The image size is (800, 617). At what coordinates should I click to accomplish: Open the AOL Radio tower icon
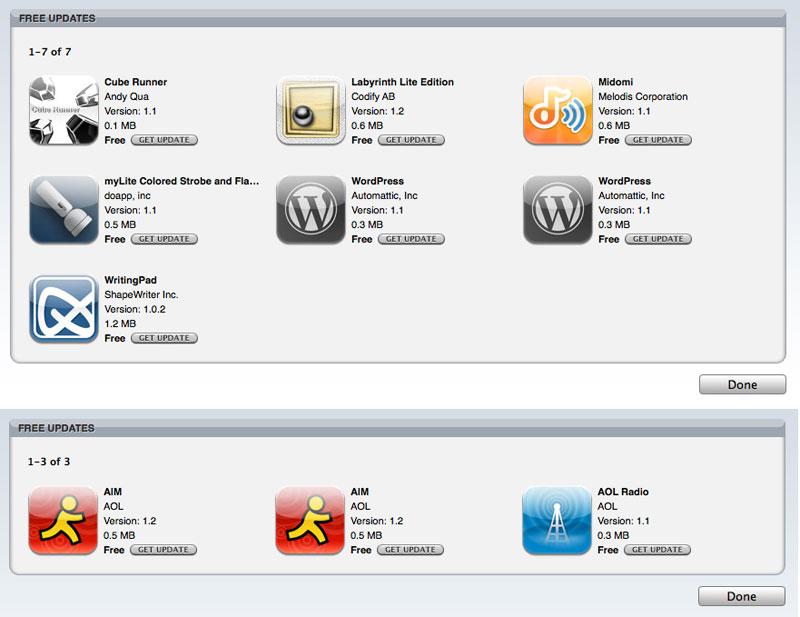tap(557, 520)
